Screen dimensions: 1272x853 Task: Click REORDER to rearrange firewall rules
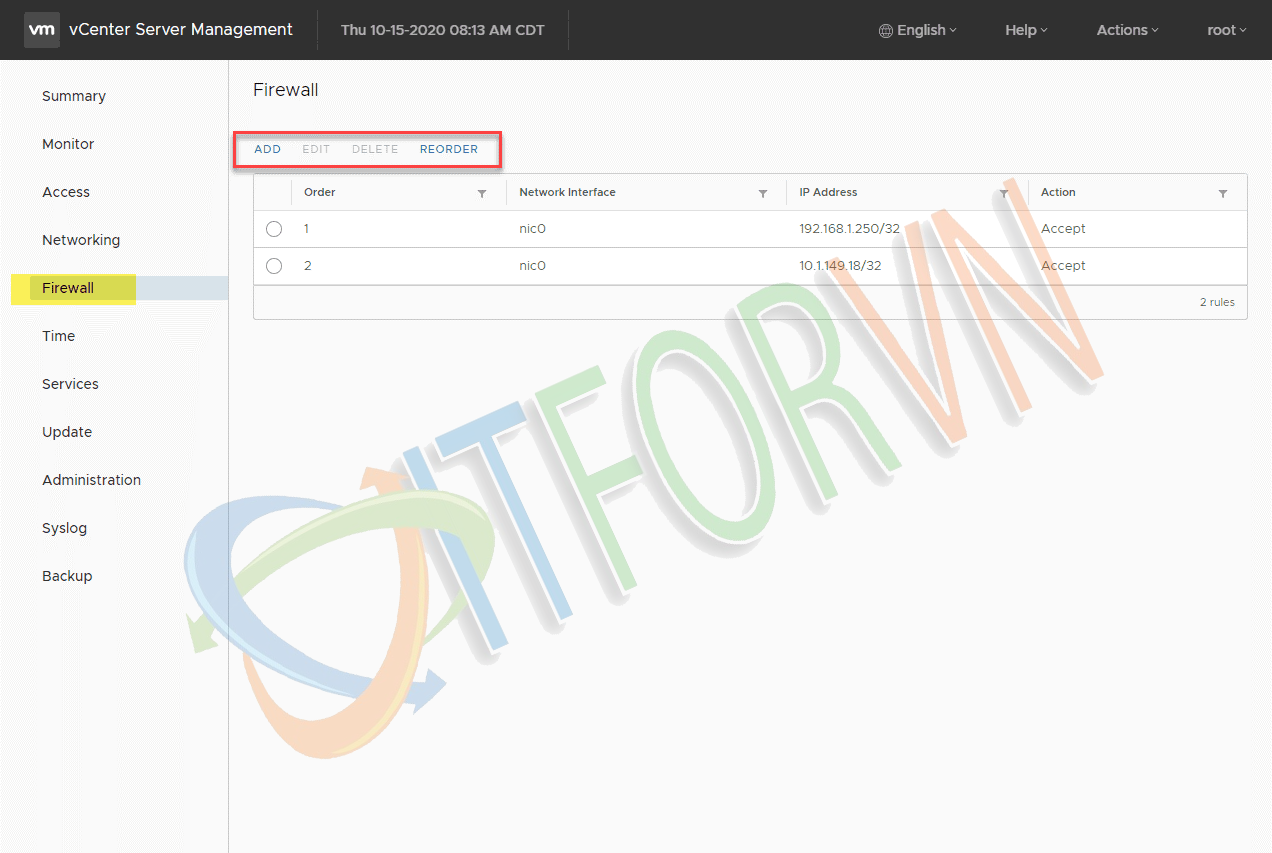(448, 149)
